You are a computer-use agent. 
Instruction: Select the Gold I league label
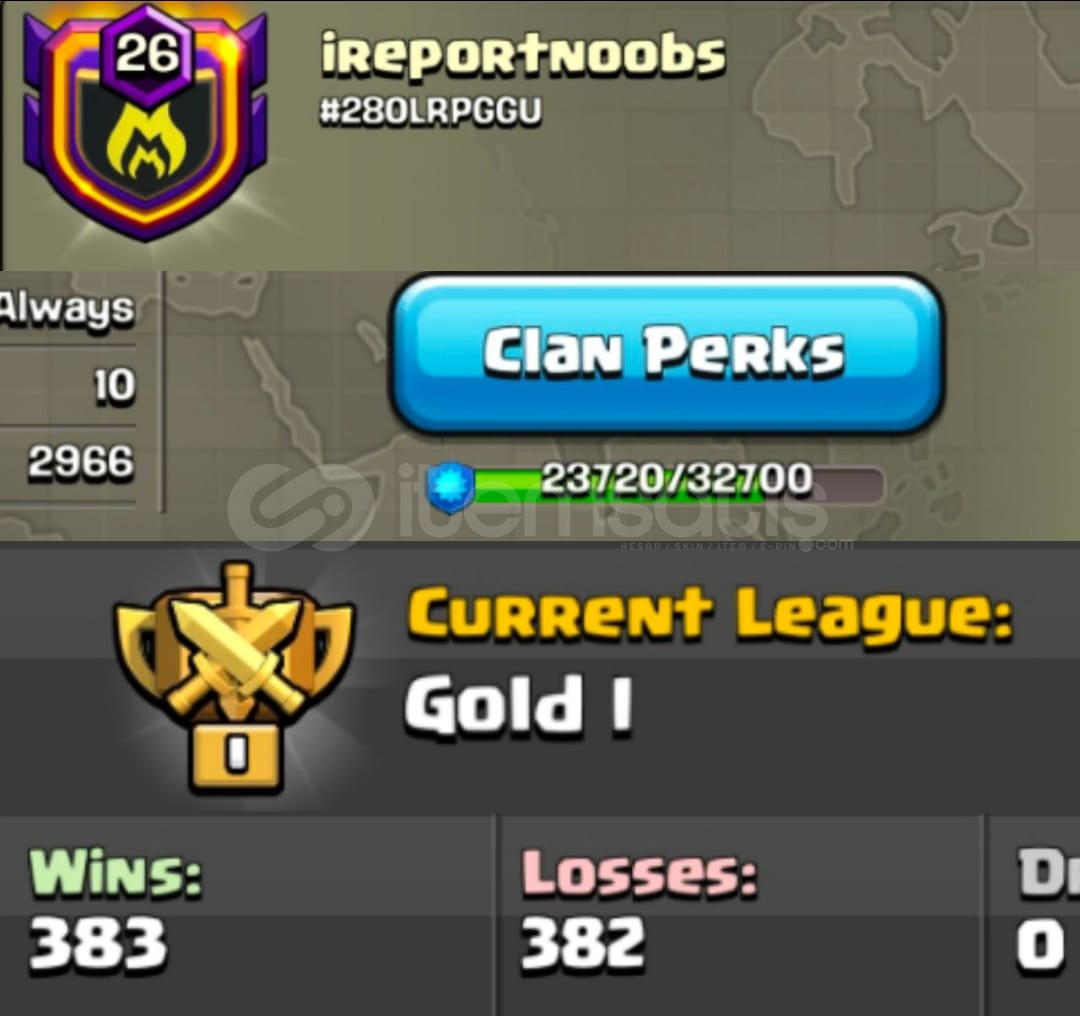[x=519, y=705]
